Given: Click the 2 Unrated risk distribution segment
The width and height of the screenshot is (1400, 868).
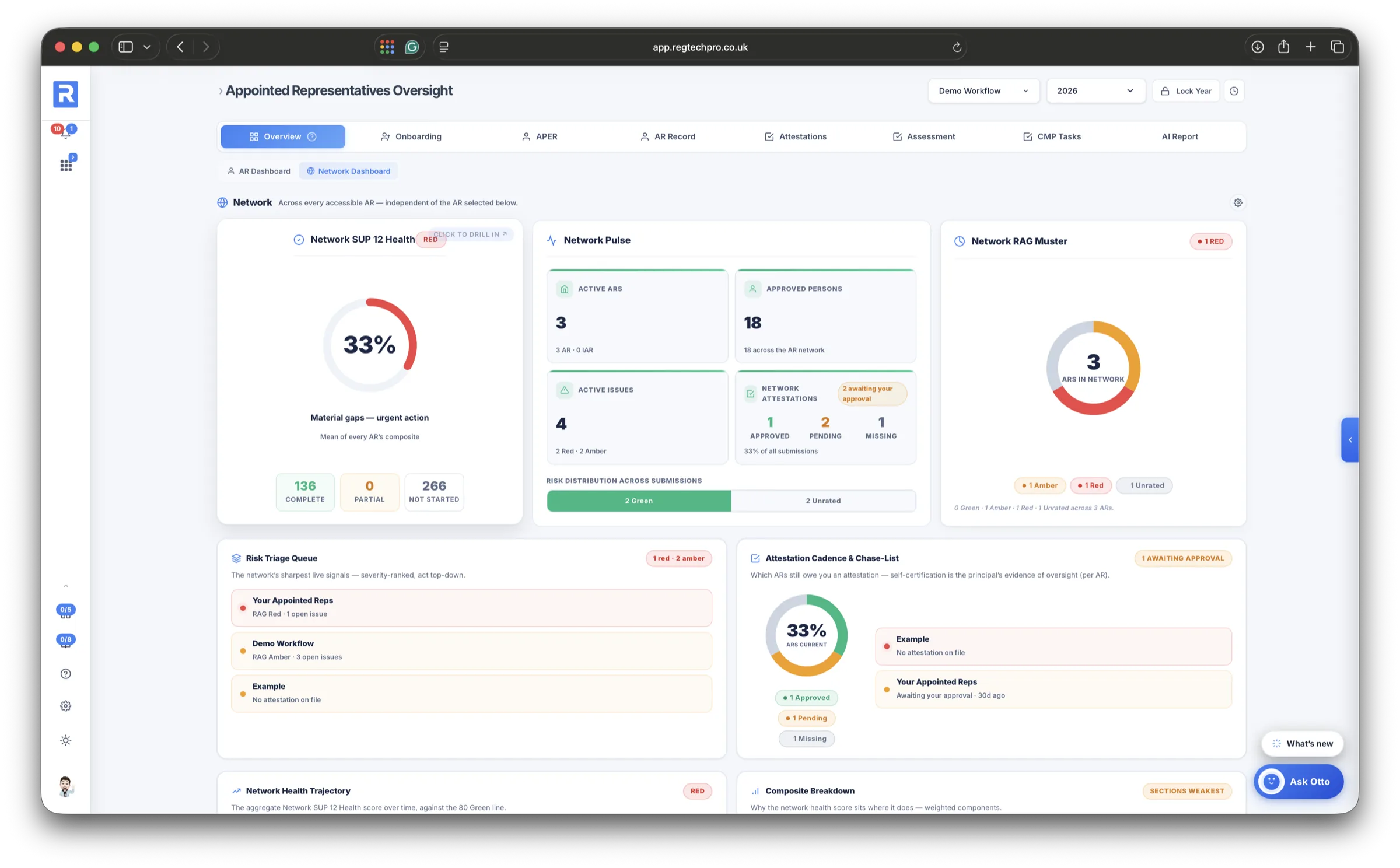Looking at the screenshot, I should point(823,501).
